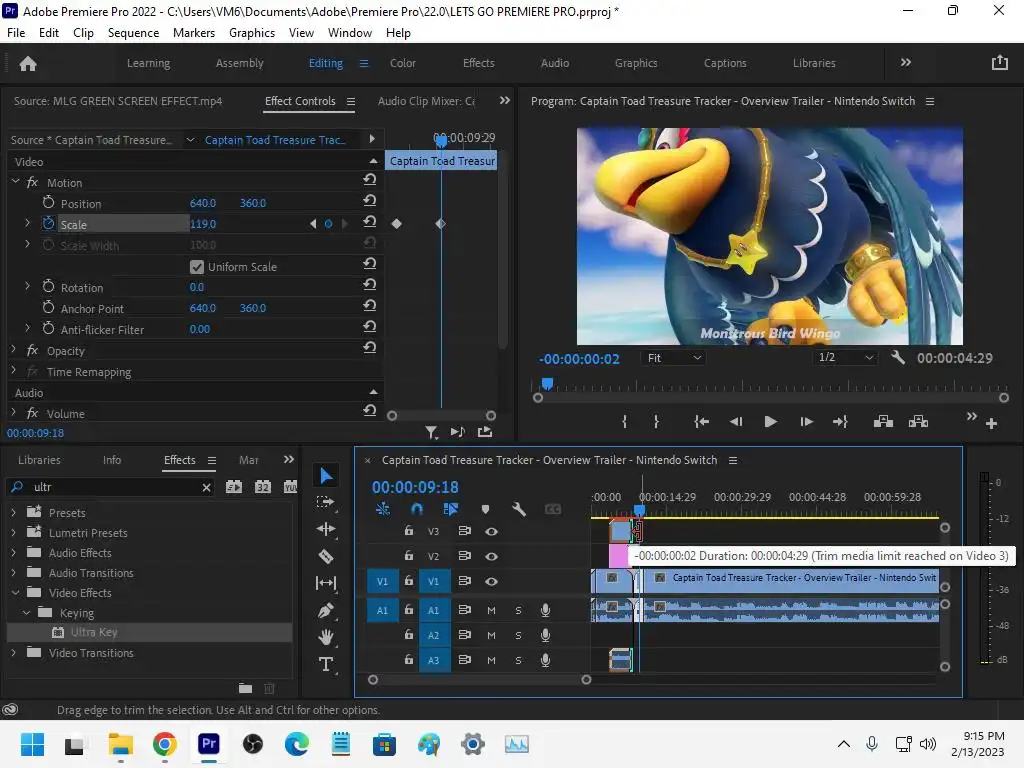This screenshot has width=1024, height=768.
Task: Expand the Audio Effects folder
Action: click(14, 552)
